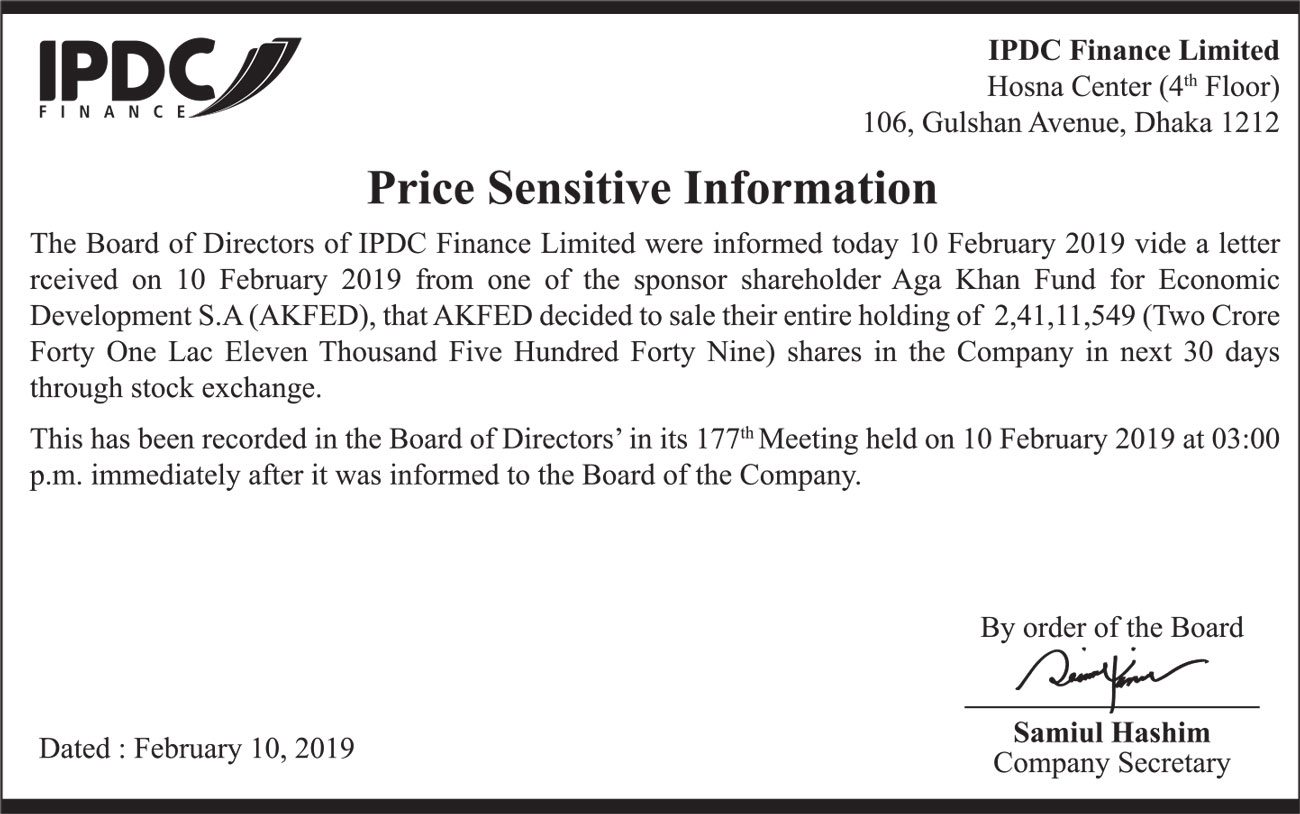
Task: Click the "through stock exchange." phrase
Action: pos(176,388)
